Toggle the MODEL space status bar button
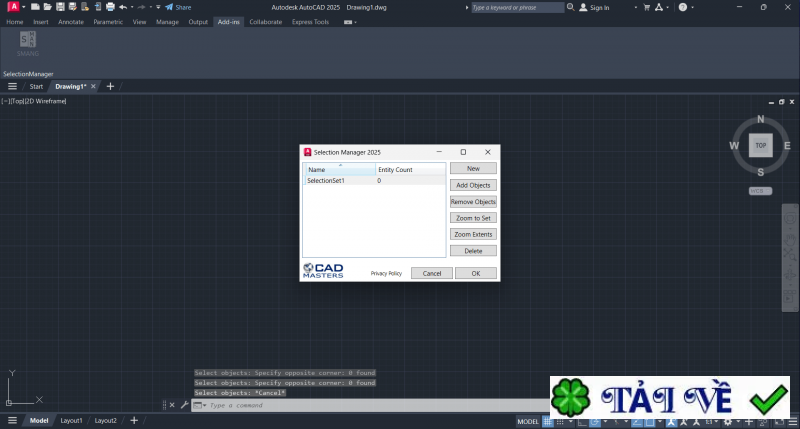This screenshot has width=800, height=429. click(528, 421)
